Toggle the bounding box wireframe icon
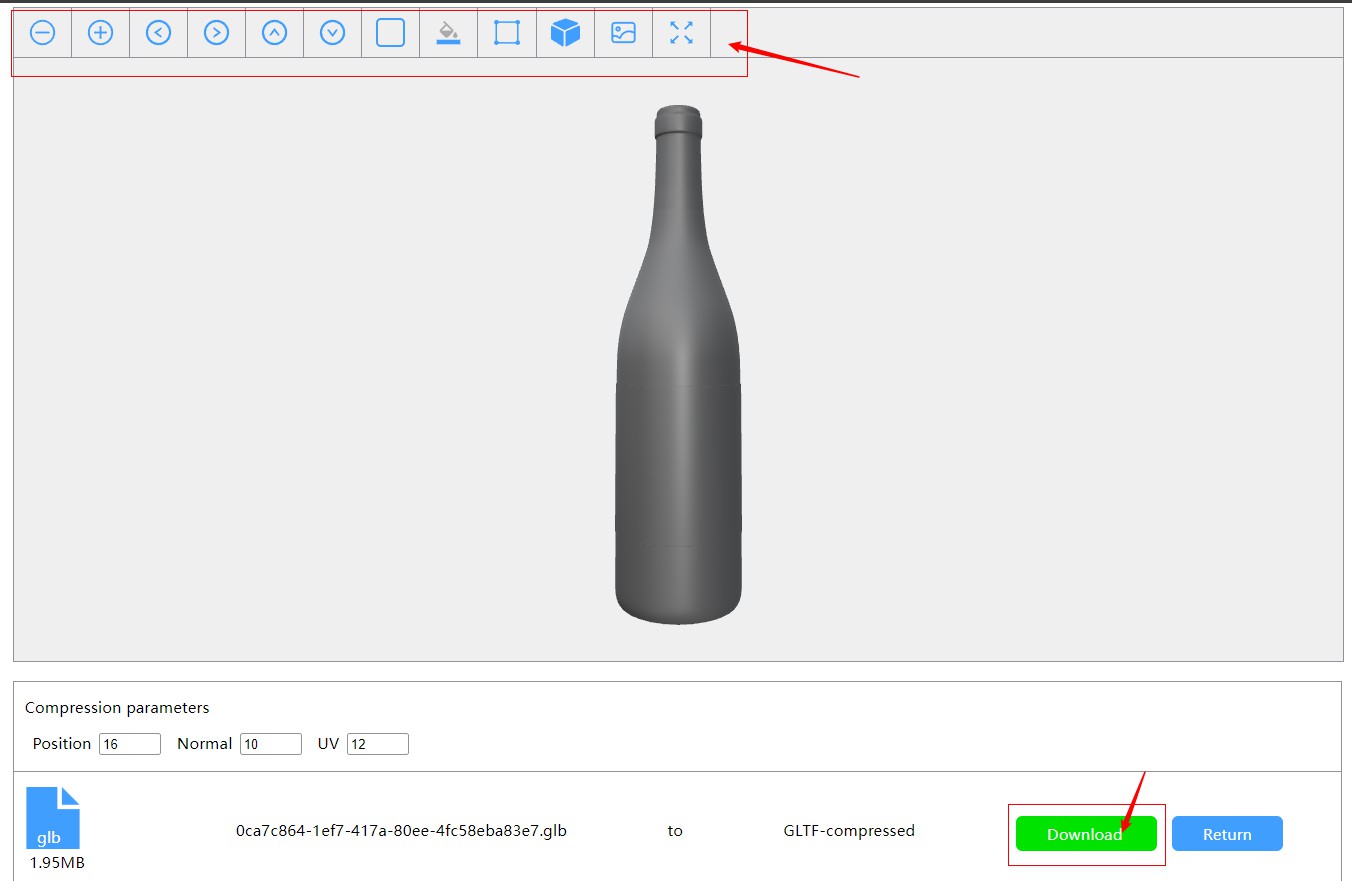The image size is (1352, 881). [x=507, y=33]
